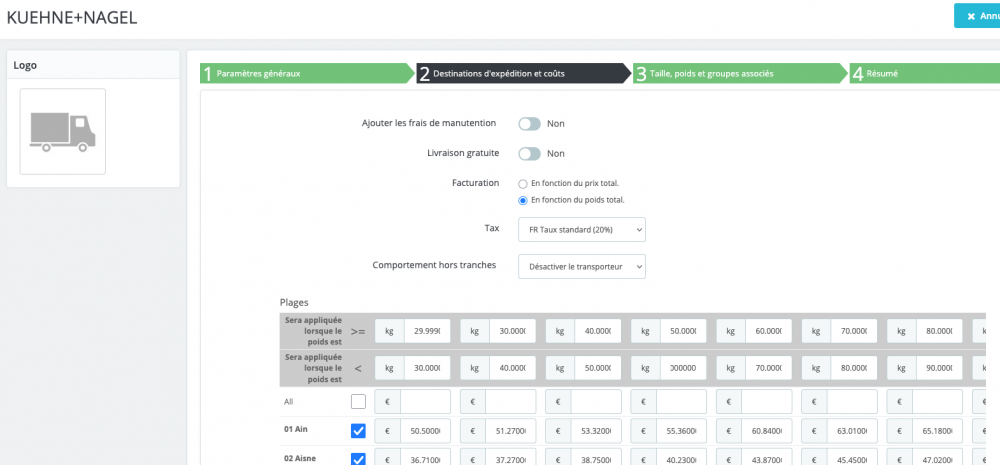Viewport: 1000px width, 465px height.
Task: Click 02 Aisne price field 38.7500
Action: pos(596,457)
